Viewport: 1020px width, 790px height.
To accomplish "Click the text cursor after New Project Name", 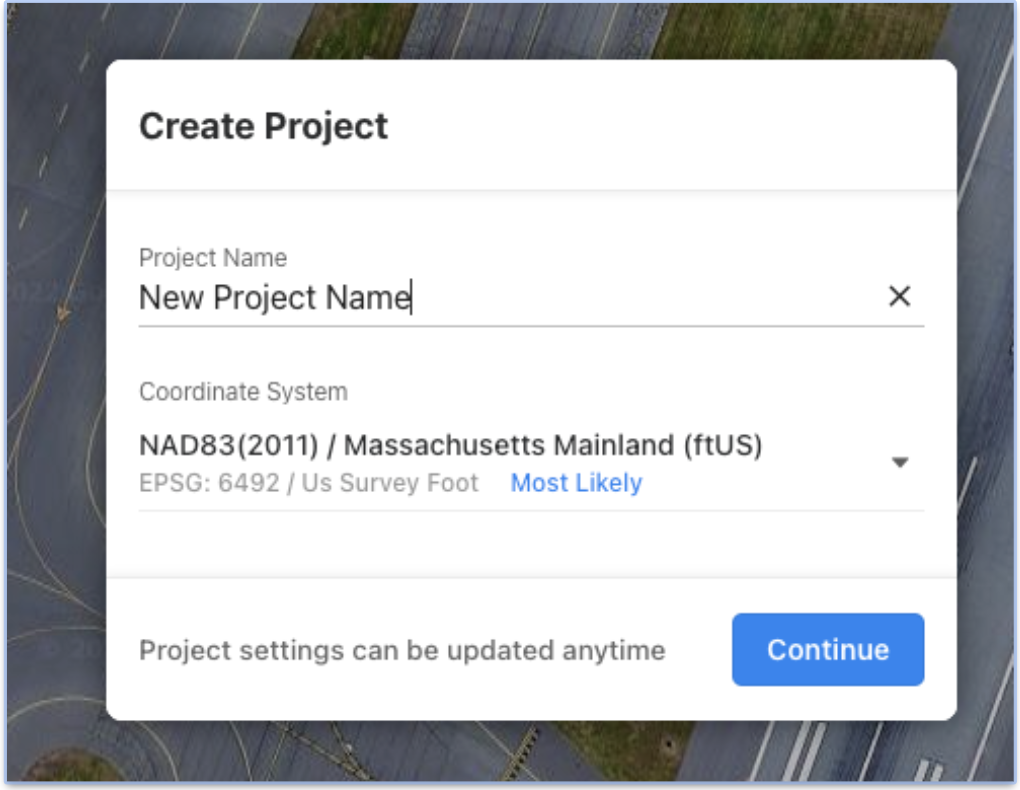I will (x=411, y=297).
